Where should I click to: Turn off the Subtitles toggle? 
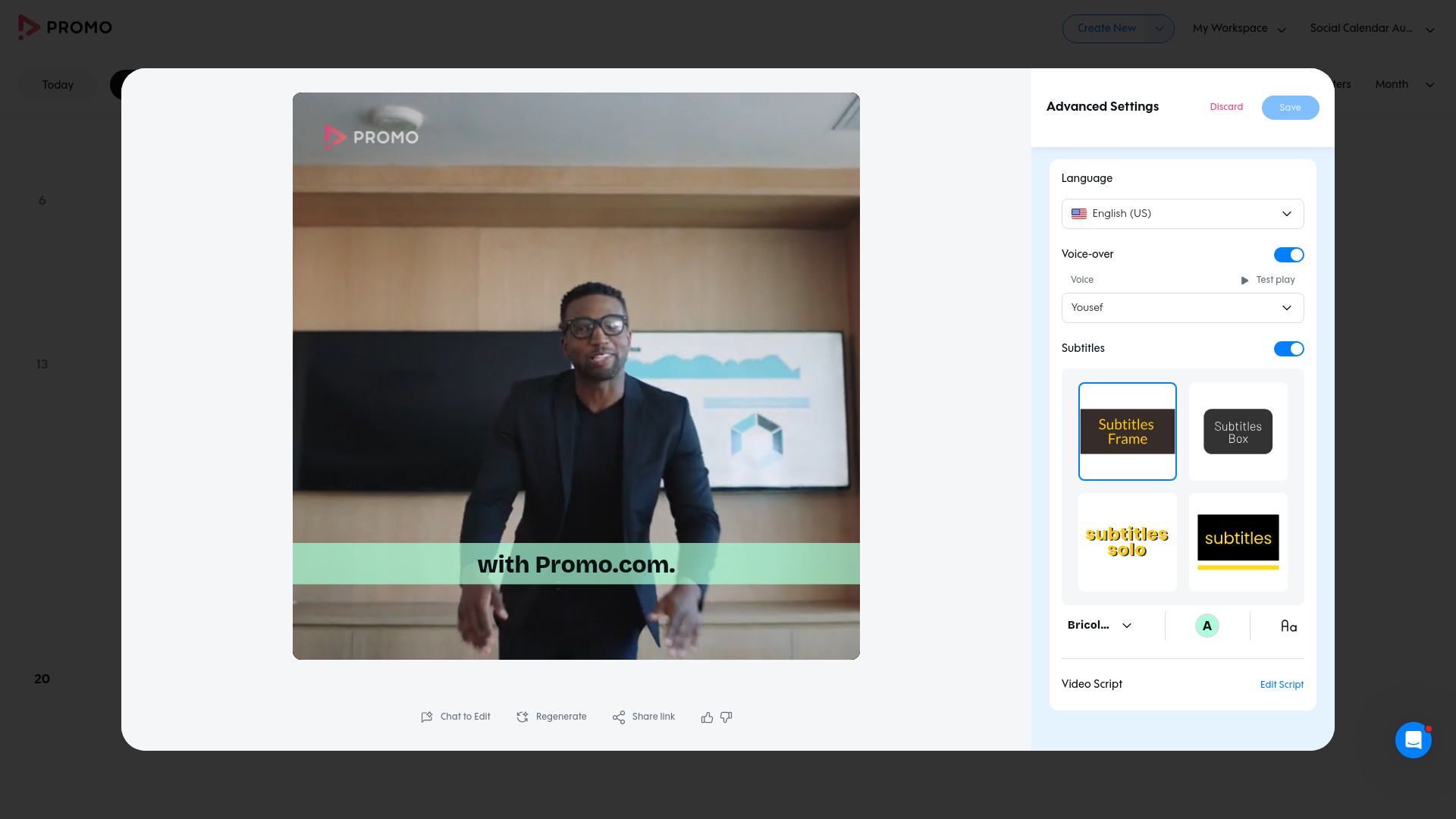(1288, 349)
